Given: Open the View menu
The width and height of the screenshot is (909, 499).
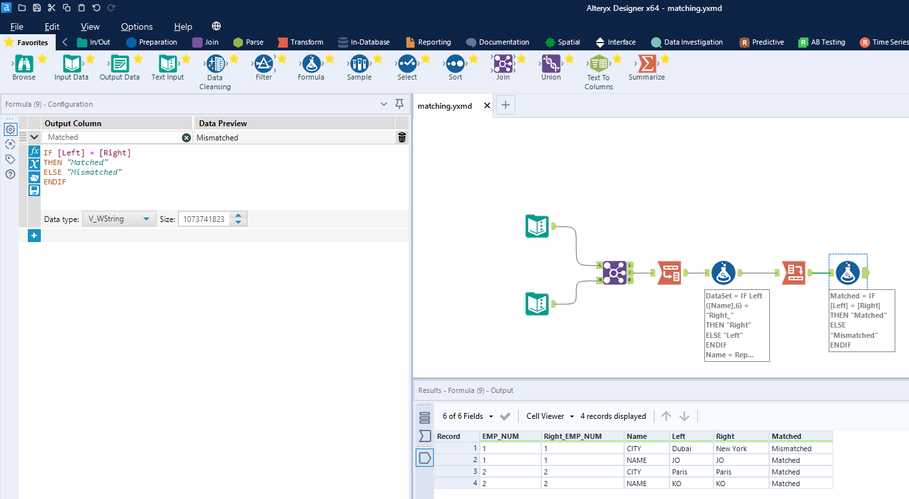Looking at the screenshot, I should click(x=90, y=27).
